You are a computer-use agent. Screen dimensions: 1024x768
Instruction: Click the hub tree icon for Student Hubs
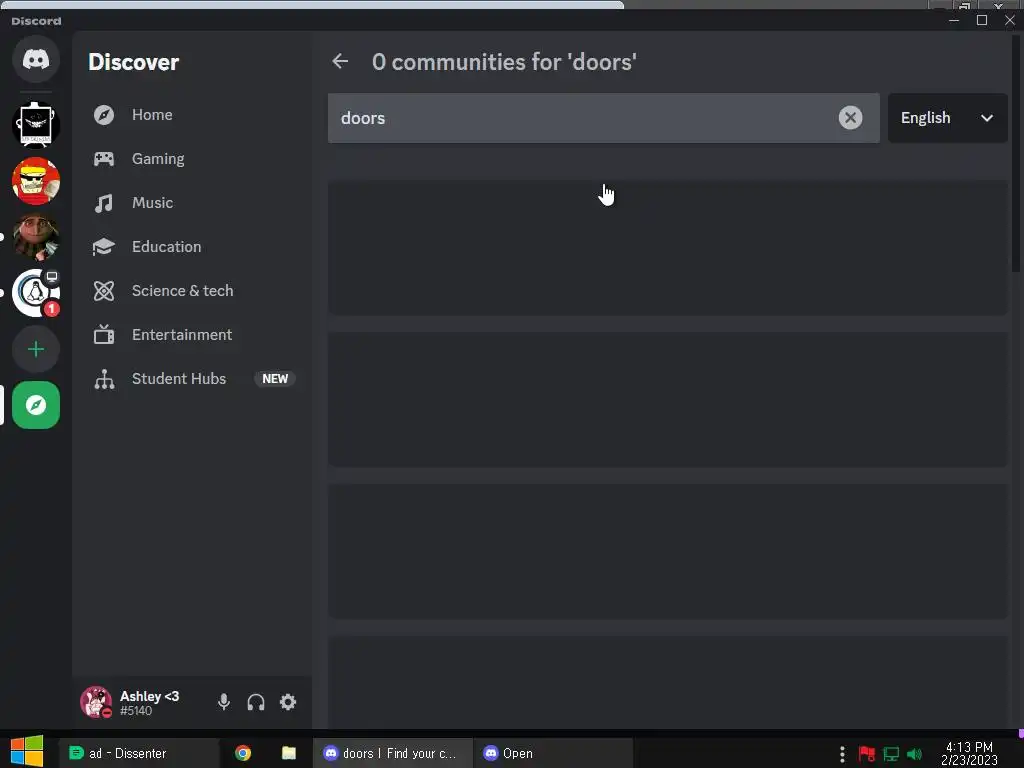(x=104, y=379)
